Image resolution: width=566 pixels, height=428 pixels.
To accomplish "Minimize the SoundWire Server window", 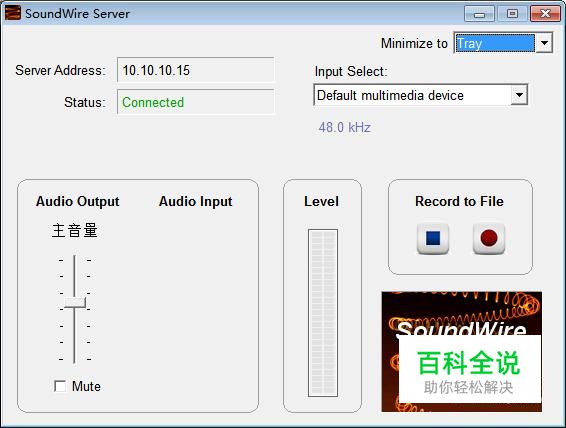I will 479,14.
